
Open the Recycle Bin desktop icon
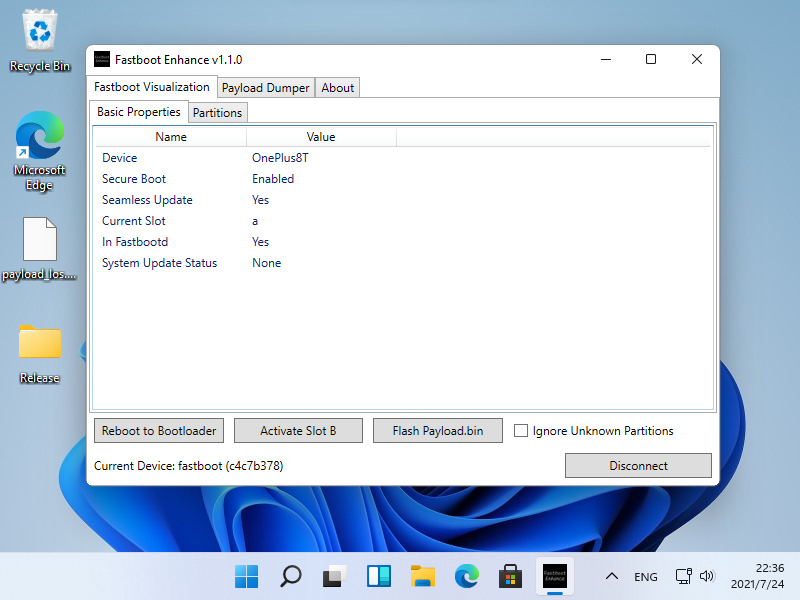[40, 41]
